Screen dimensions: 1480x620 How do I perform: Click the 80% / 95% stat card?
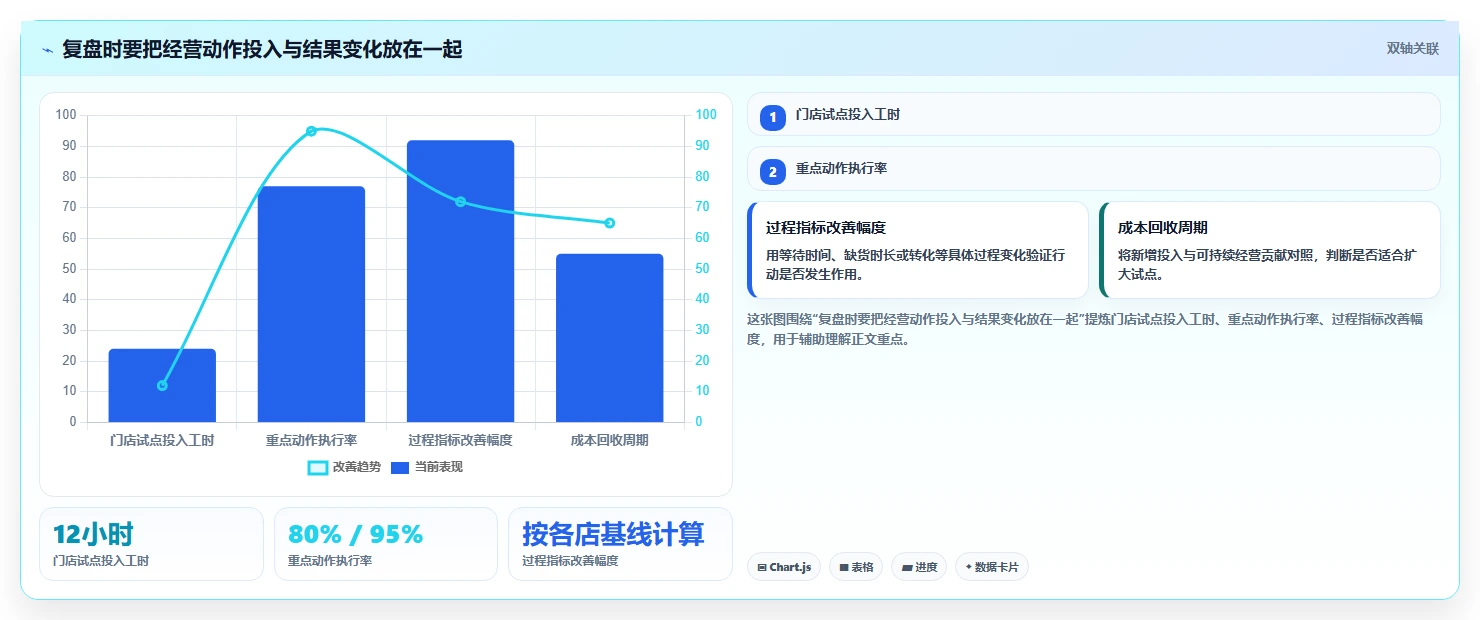(x=385, y=544)
